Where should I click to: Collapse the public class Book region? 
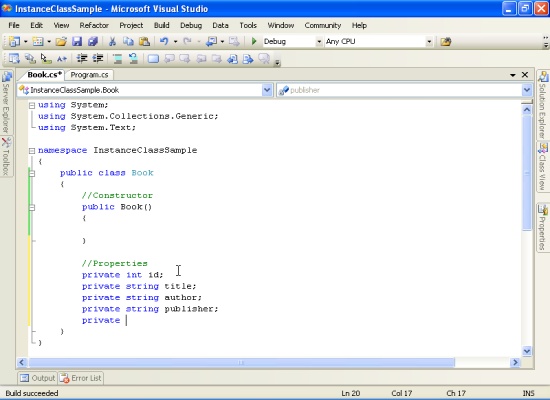[32, 173]
